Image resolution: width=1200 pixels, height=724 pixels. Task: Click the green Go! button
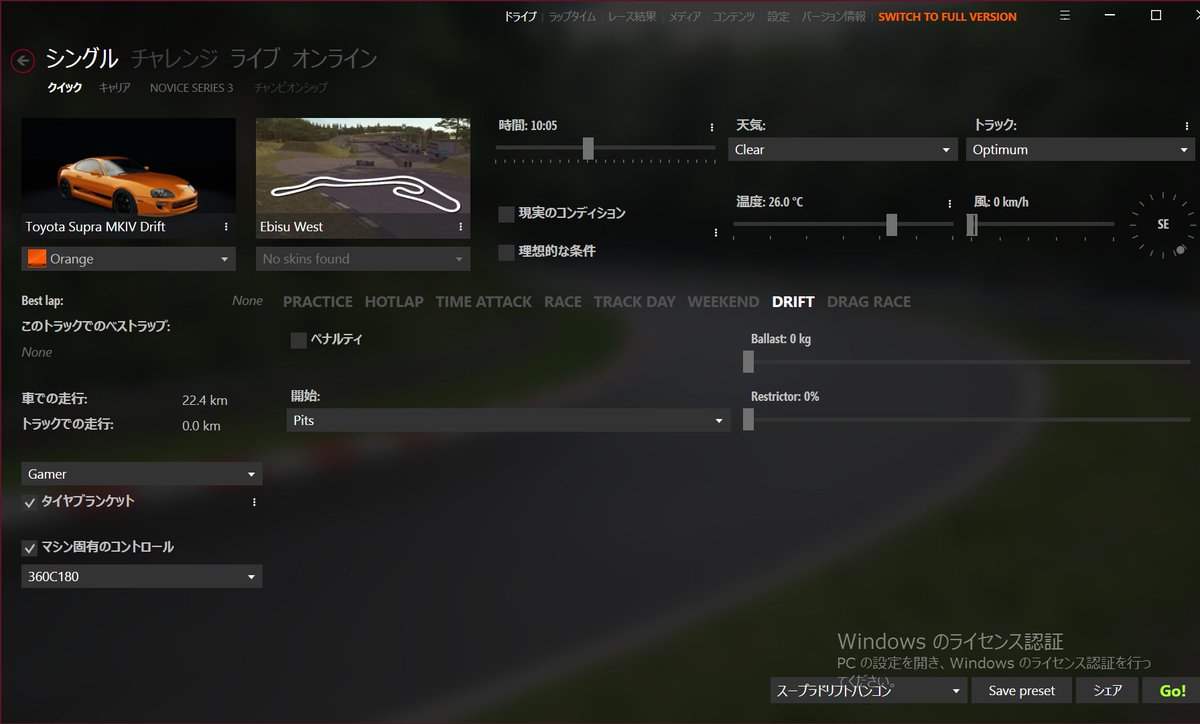[1172, 690]
